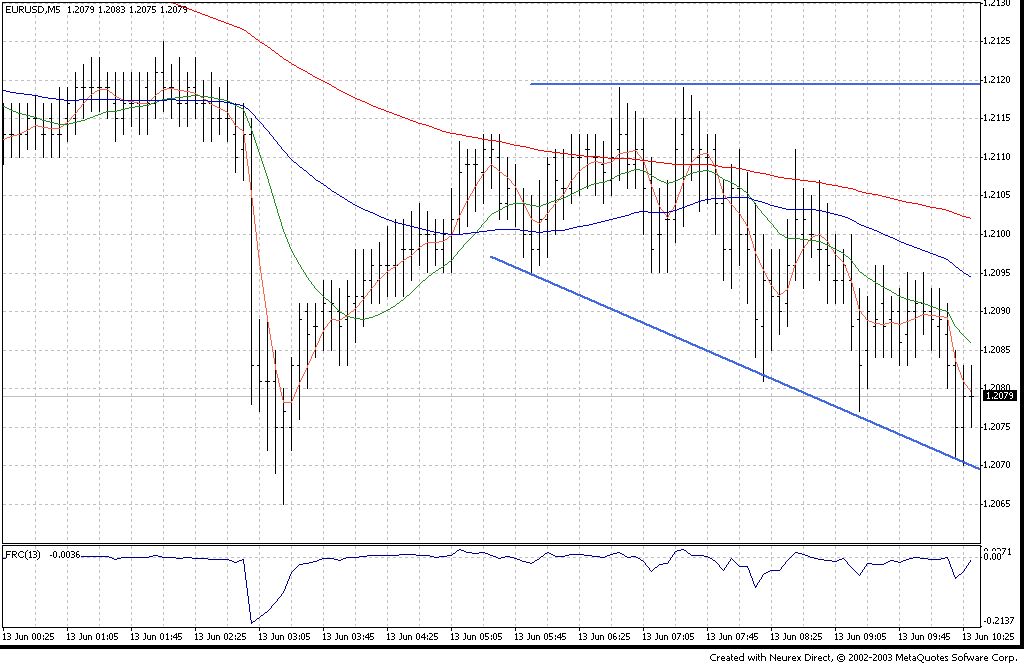Click the FRC(13) indicator label

coord(23,555)
